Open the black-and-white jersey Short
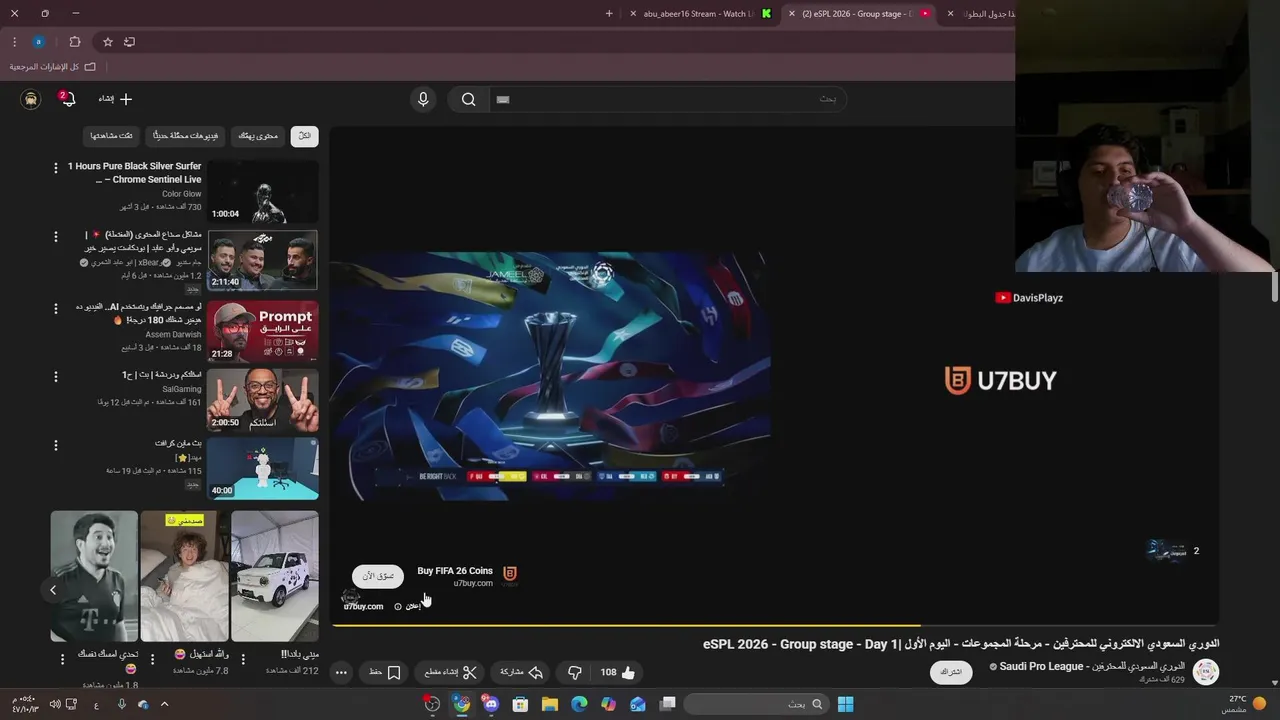Viewport: 1280px width, 720px height. [94, 576]
